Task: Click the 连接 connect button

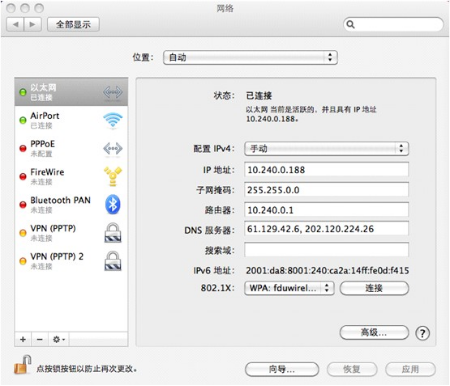Action: [374, 288]
